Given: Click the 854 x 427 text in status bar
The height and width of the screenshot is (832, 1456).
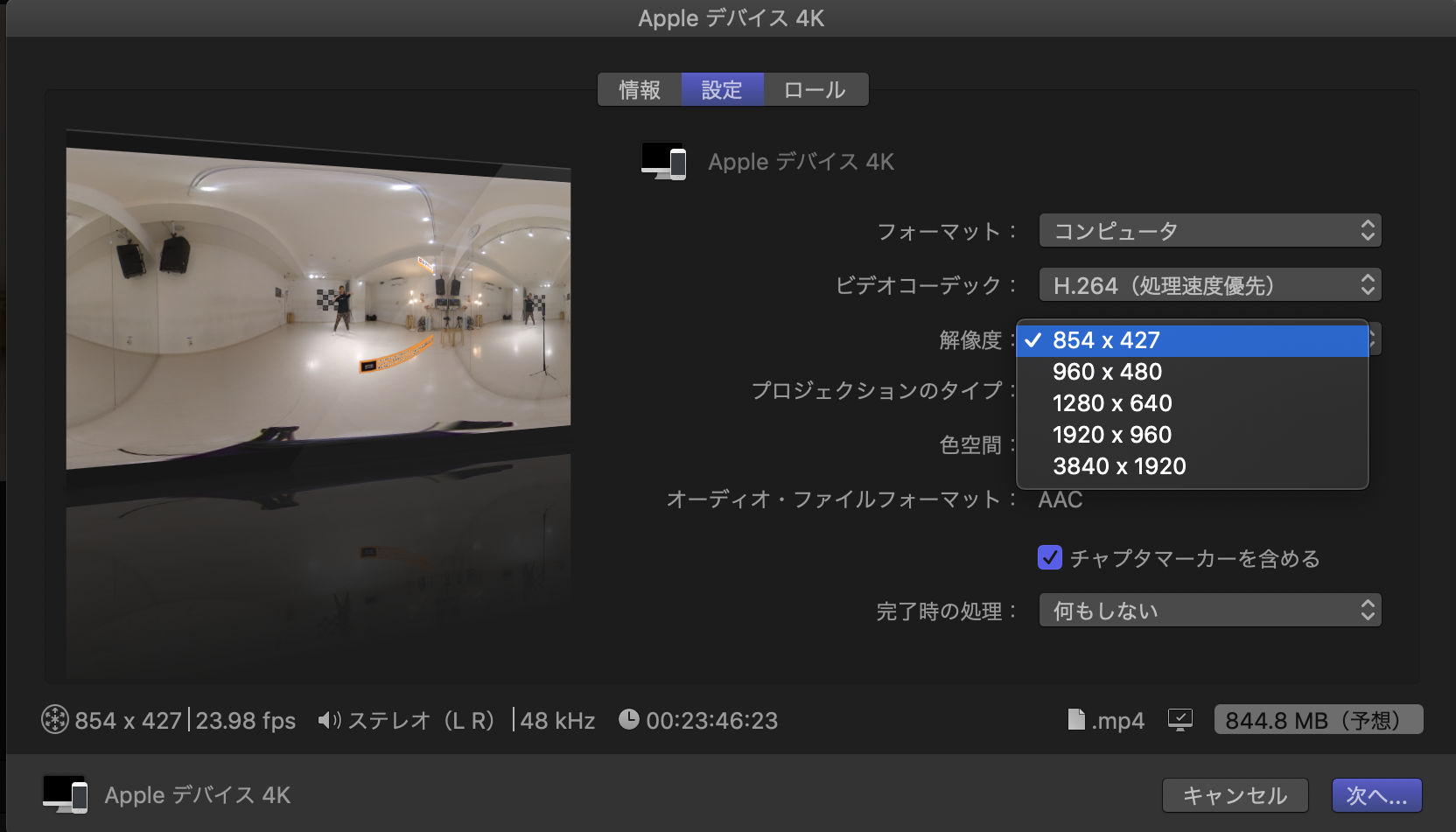Looking at the screenshot, I should coord(129,721).
